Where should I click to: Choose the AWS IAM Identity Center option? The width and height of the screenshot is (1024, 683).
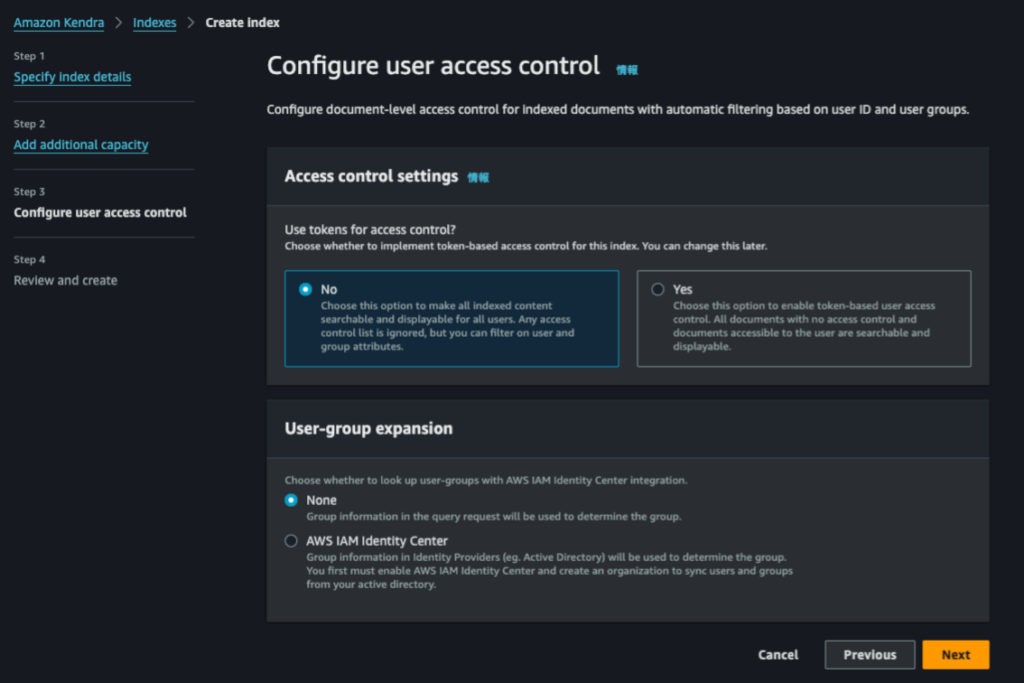(x=292, y=541)
